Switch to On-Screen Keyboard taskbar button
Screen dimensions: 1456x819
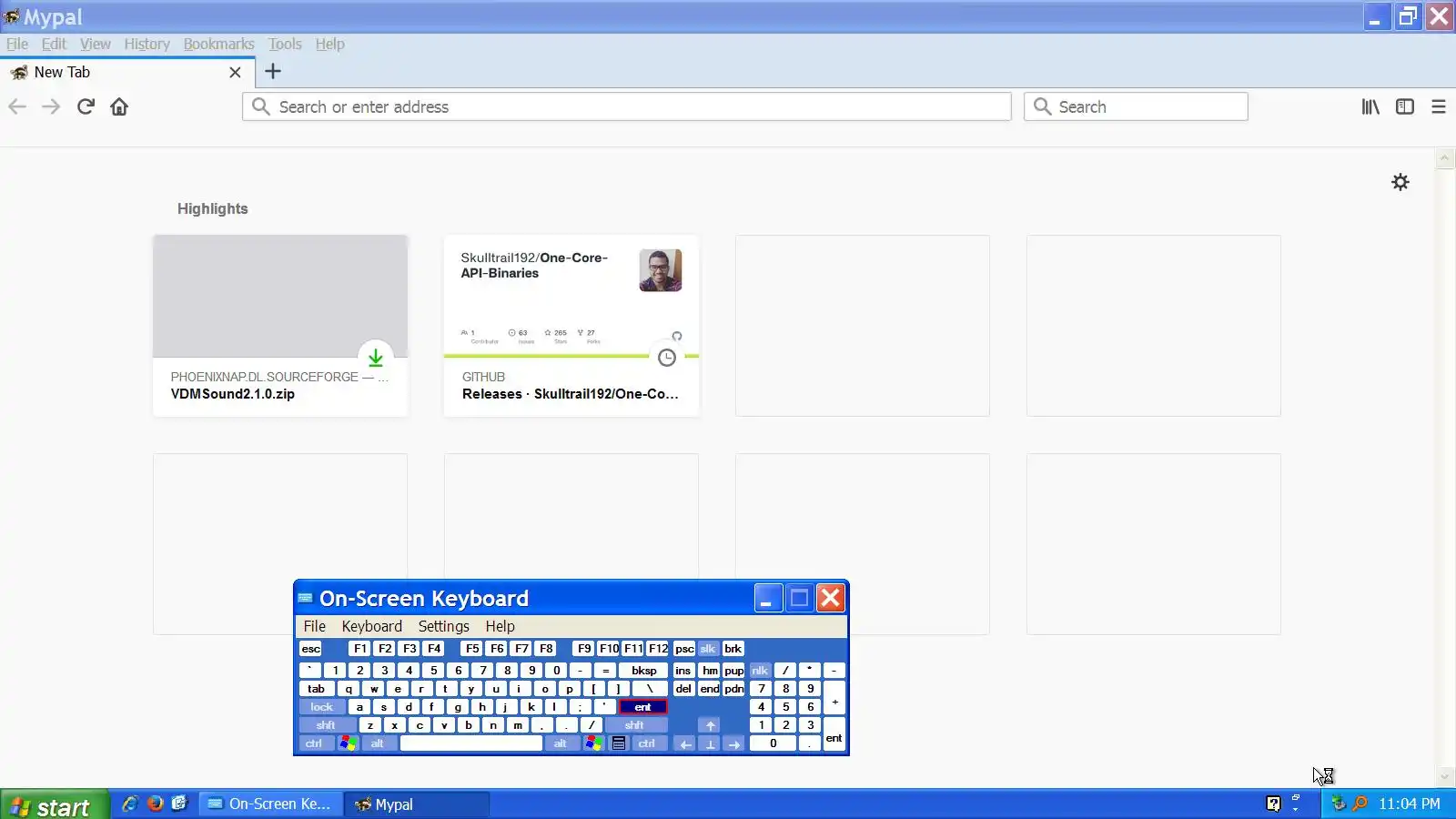[271, 804]
